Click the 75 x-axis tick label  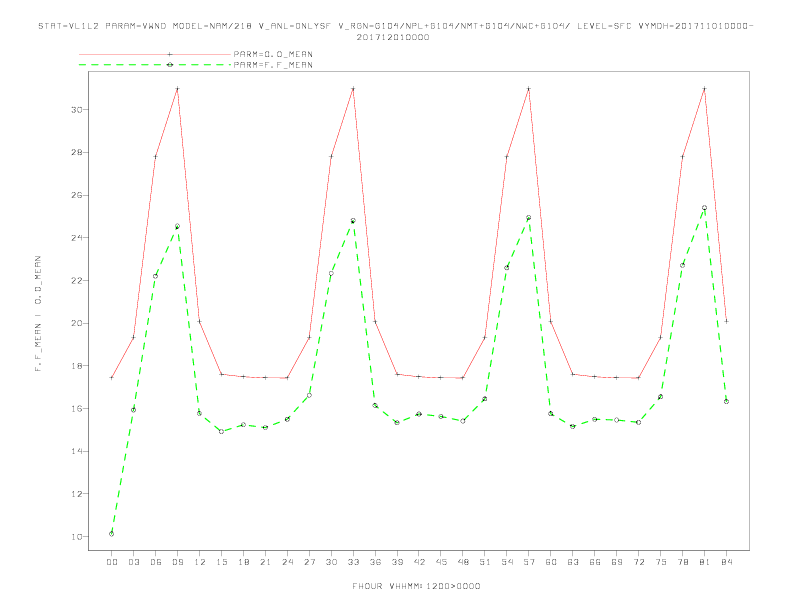point(661,562)
